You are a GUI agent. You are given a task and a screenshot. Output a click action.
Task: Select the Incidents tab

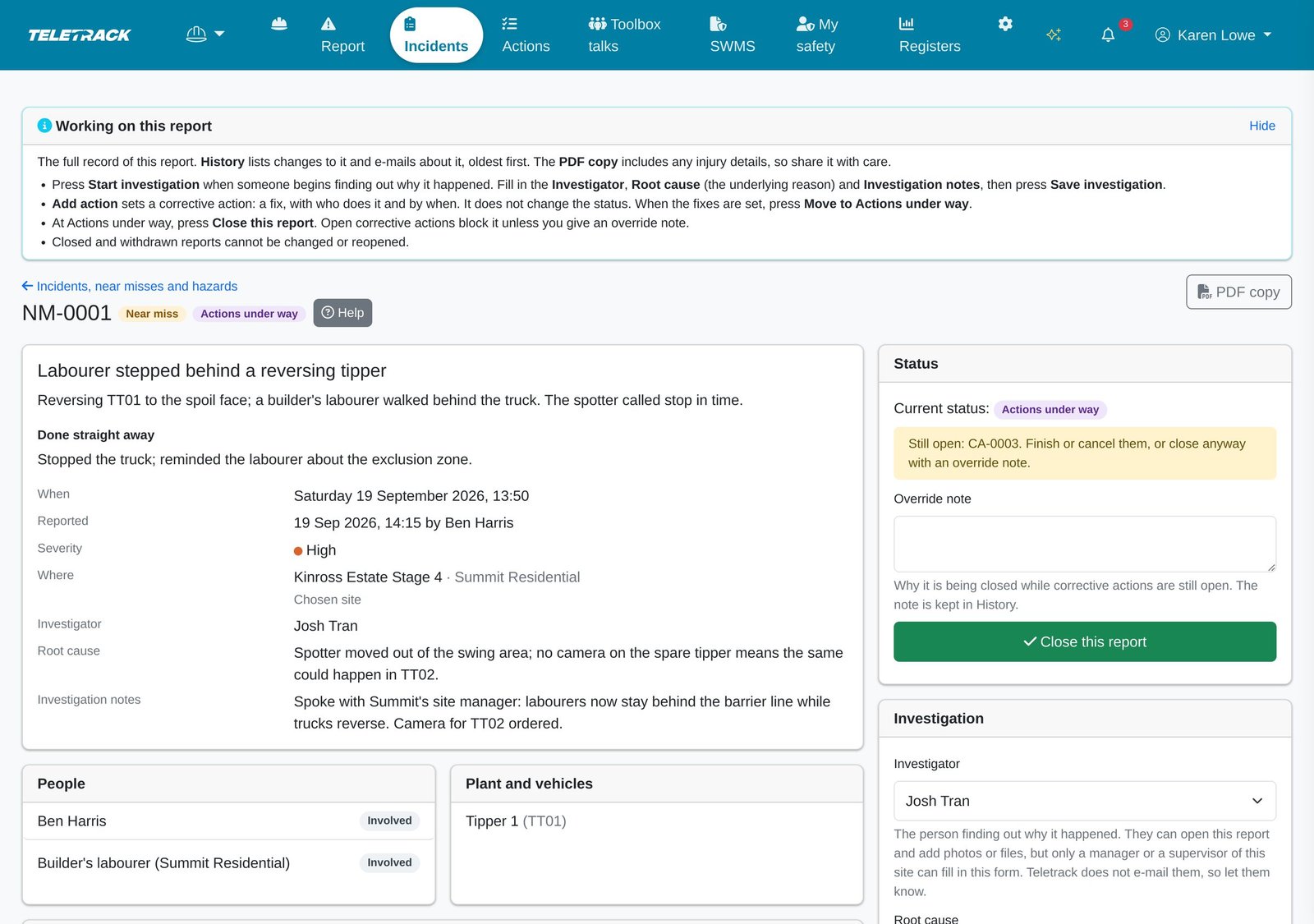pyautogui.click(x=436, y=35)
